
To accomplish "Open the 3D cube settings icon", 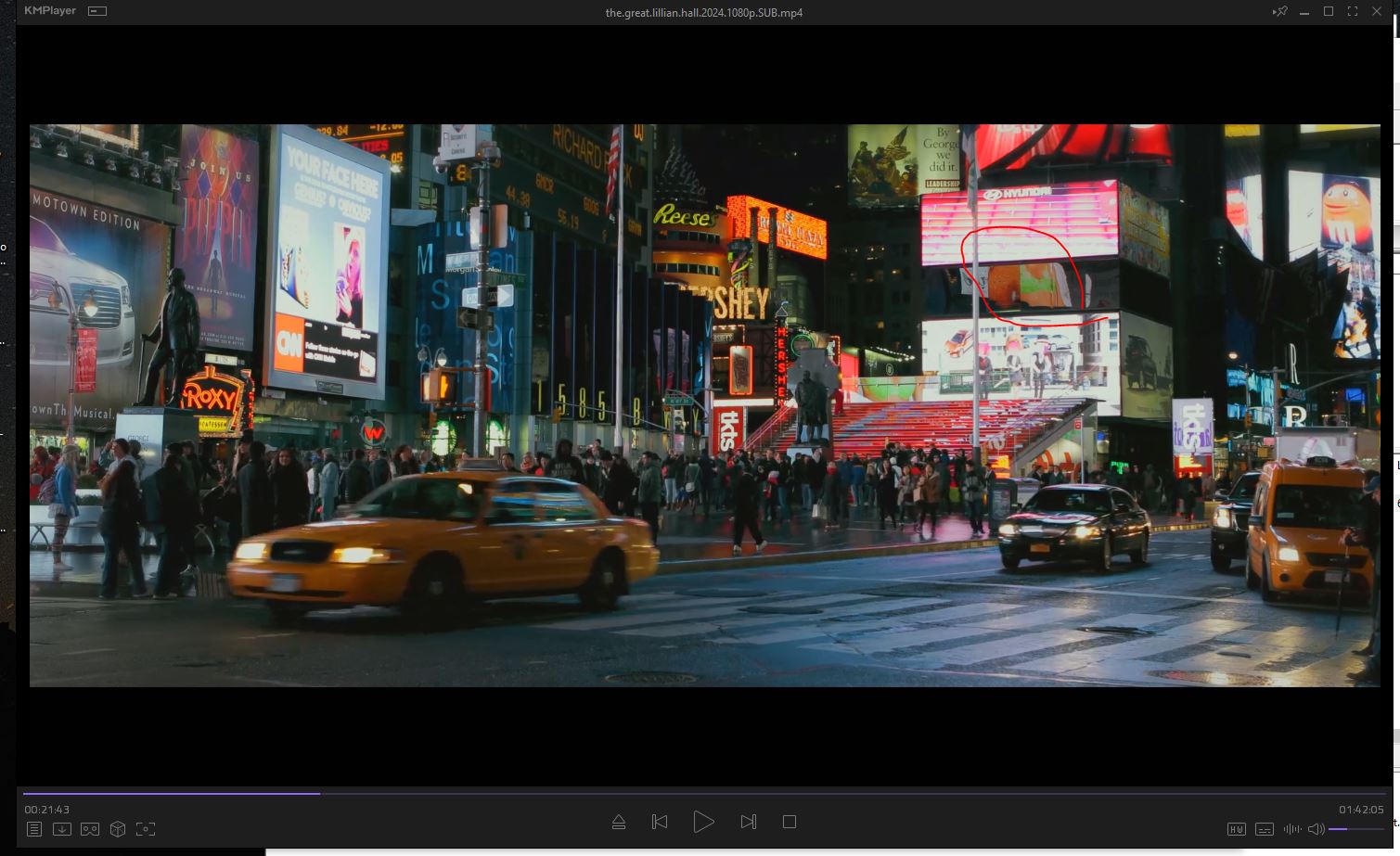I will [118, 829].
